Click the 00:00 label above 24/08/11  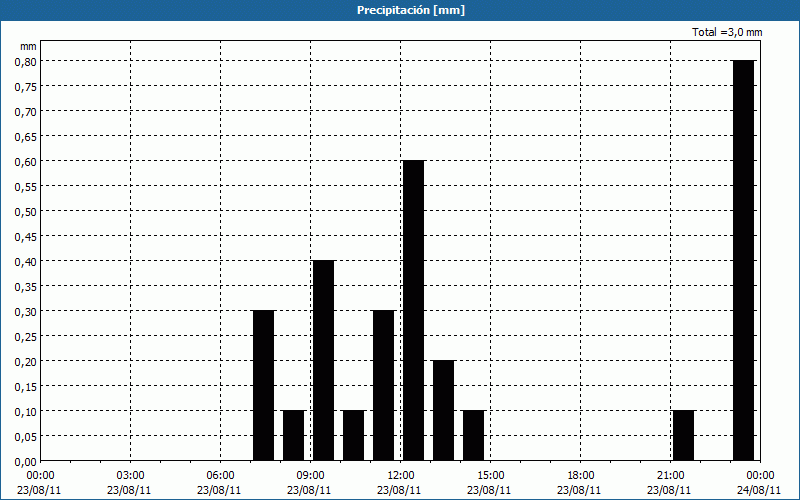tap(760, 476)
